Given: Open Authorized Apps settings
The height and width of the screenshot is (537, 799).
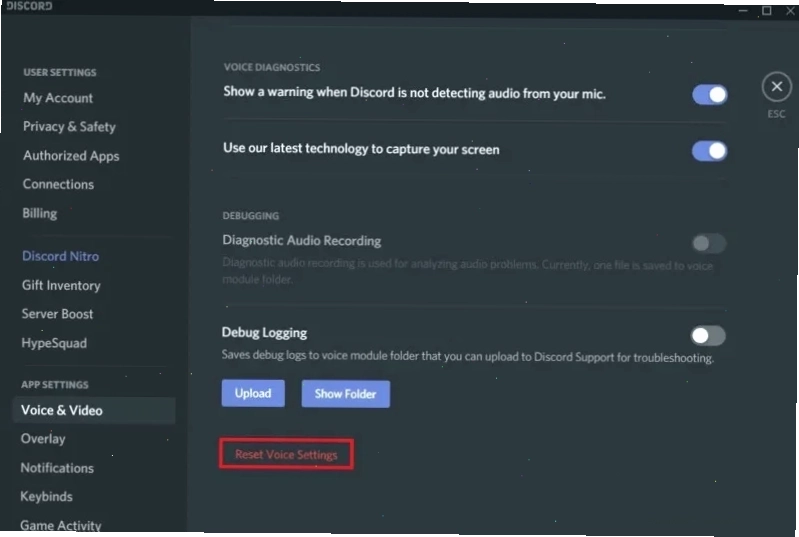Looking at the screenshot, I should [x=71, y=156].
